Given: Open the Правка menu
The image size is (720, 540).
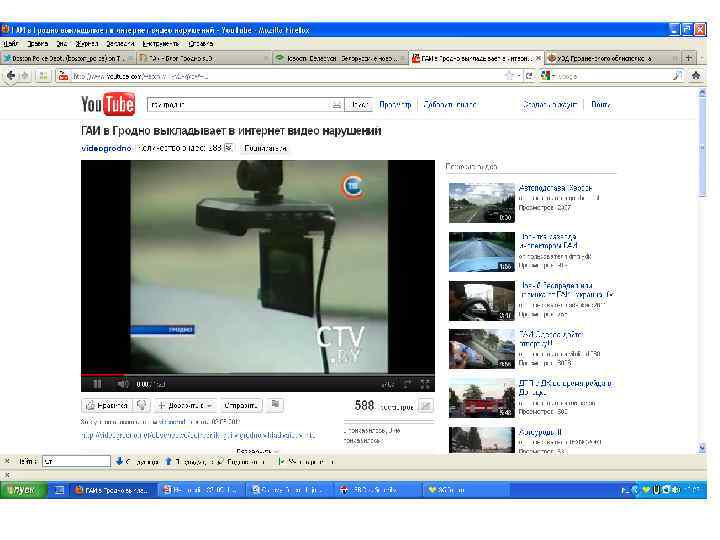Looking at the screenshot, I should click(x=38, y=44).
